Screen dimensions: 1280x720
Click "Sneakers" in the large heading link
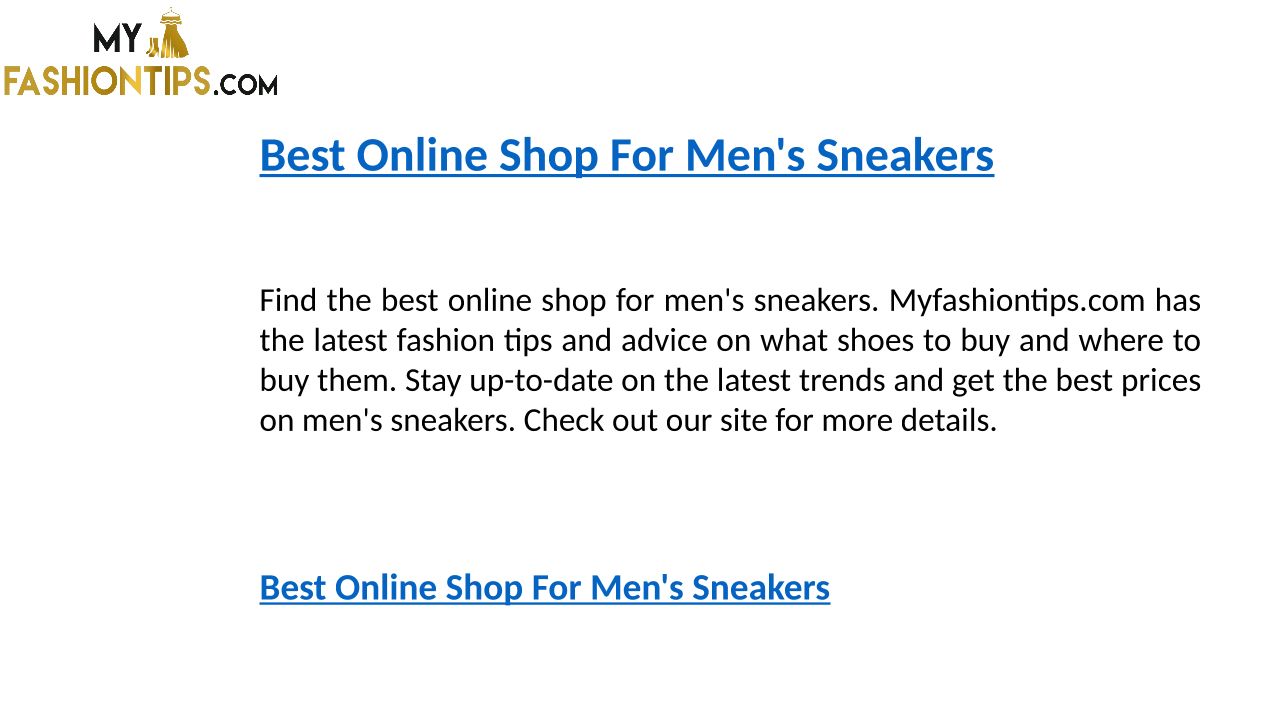(x=905, y=156)
